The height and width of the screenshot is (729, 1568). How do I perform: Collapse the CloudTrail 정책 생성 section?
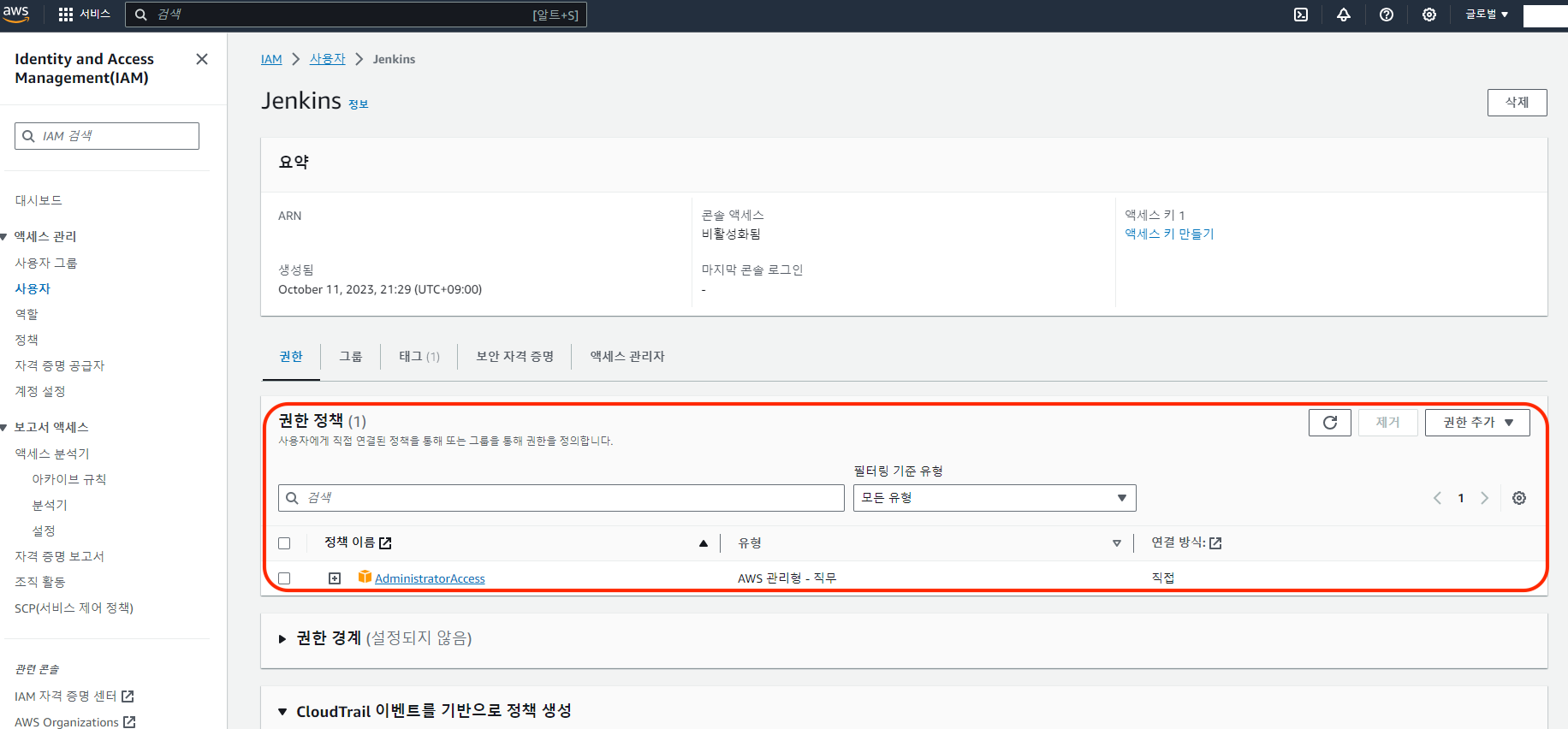coord(282,712)
